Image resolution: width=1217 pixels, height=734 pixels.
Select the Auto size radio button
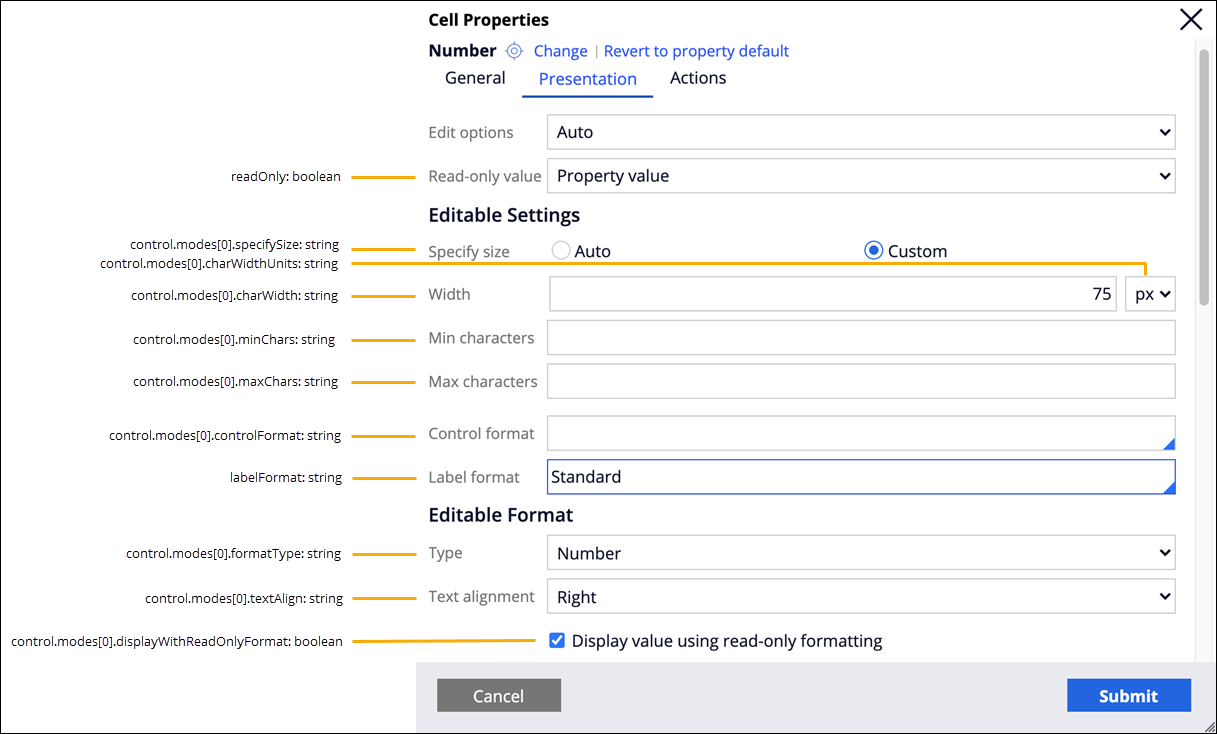pyautogui.click(x=561, y=251)
